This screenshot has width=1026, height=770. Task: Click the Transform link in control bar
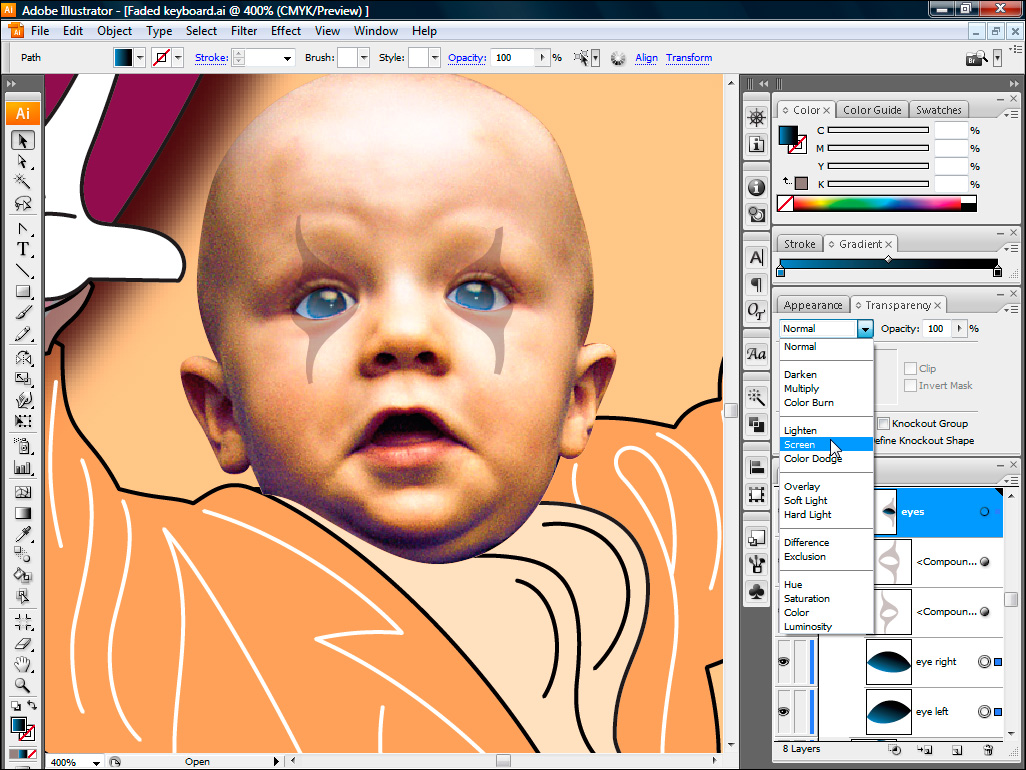688,58
